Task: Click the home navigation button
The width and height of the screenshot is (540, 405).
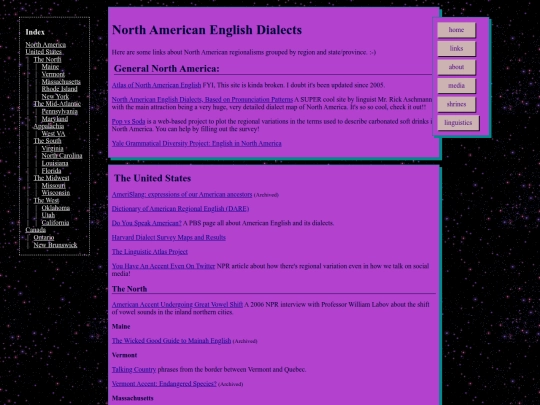Action: point(456,30)
